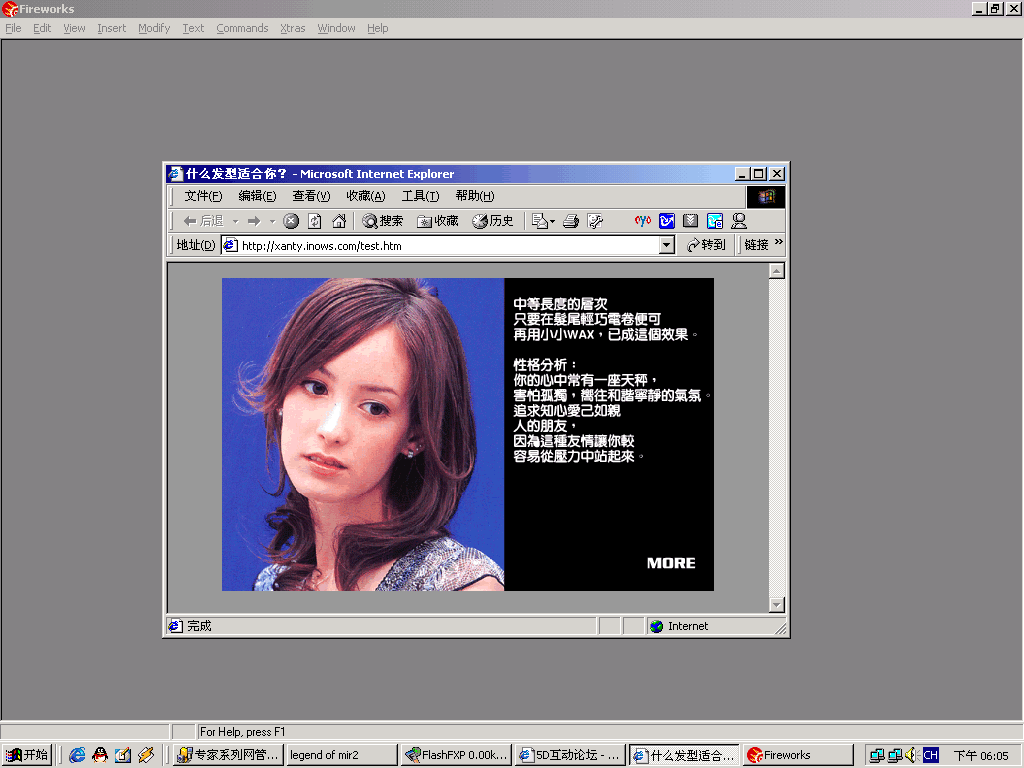Open the 工具(T) browser menu

click(x=420, y=196)
